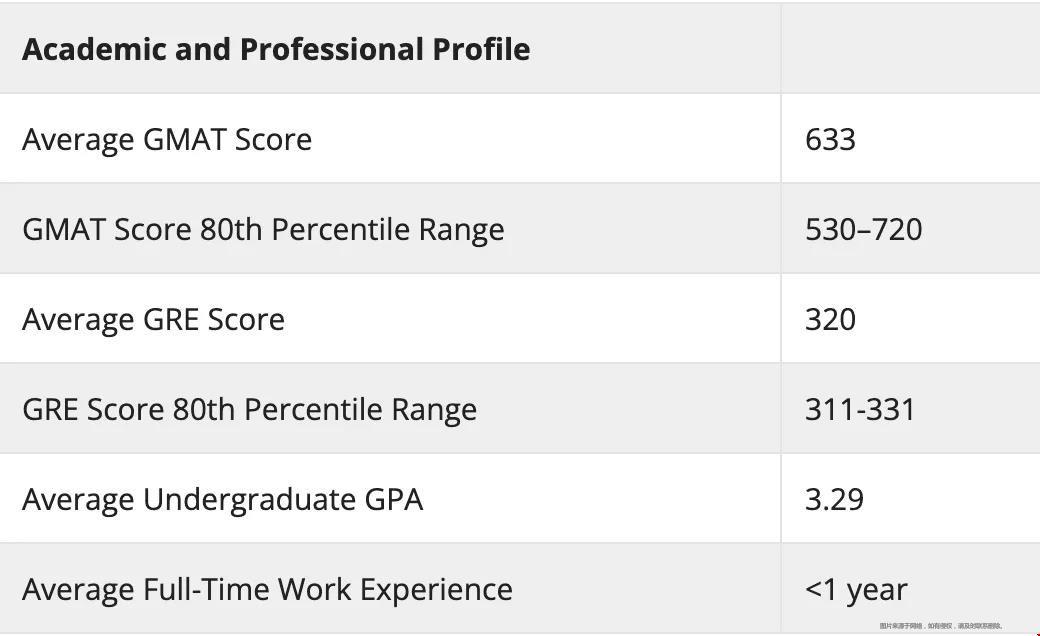This screenshot has width=1040, height=636.
Task: Click Average Full-Time Work Experience label
Action: tap(267, 590)
